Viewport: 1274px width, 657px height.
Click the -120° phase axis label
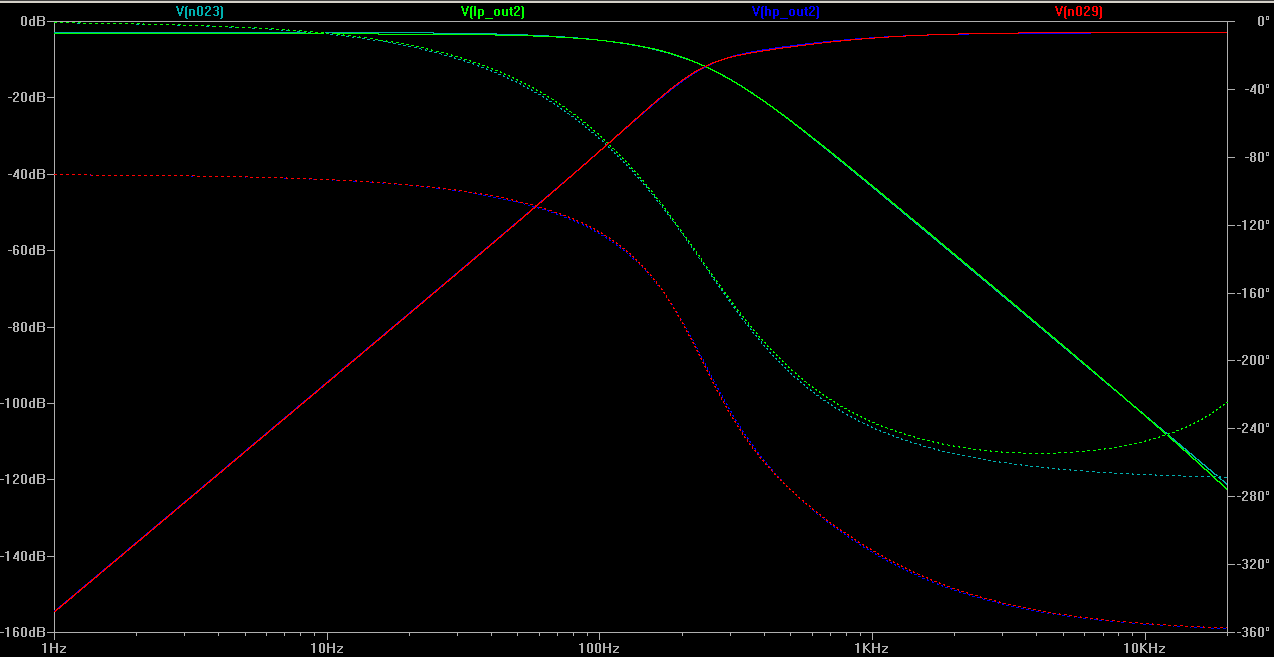1252,225
